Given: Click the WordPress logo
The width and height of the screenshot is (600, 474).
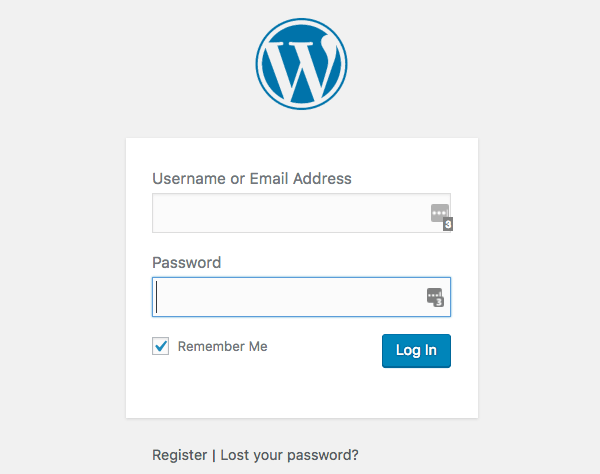Looking at the screenshot, I should [301, 64].
